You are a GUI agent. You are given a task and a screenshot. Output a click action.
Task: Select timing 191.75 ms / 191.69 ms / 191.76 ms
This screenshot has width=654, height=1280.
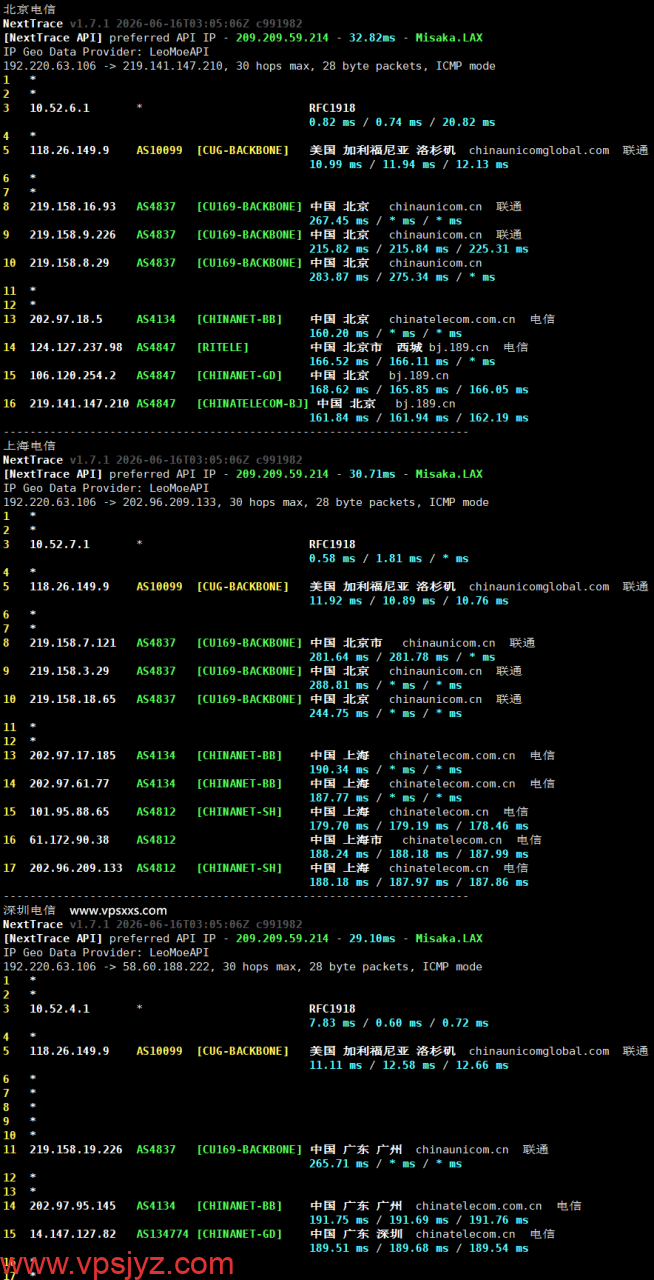click(x=419, y=1220)
